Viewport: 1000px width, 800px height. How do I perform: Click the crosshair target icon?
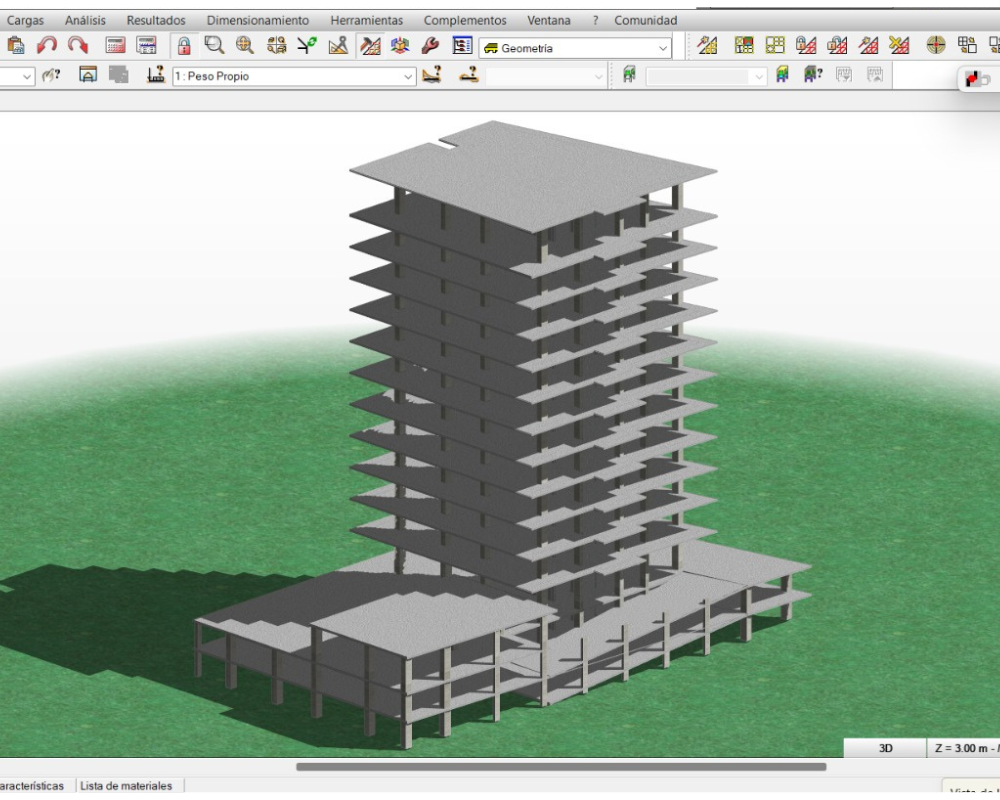[x=936, y=46]
